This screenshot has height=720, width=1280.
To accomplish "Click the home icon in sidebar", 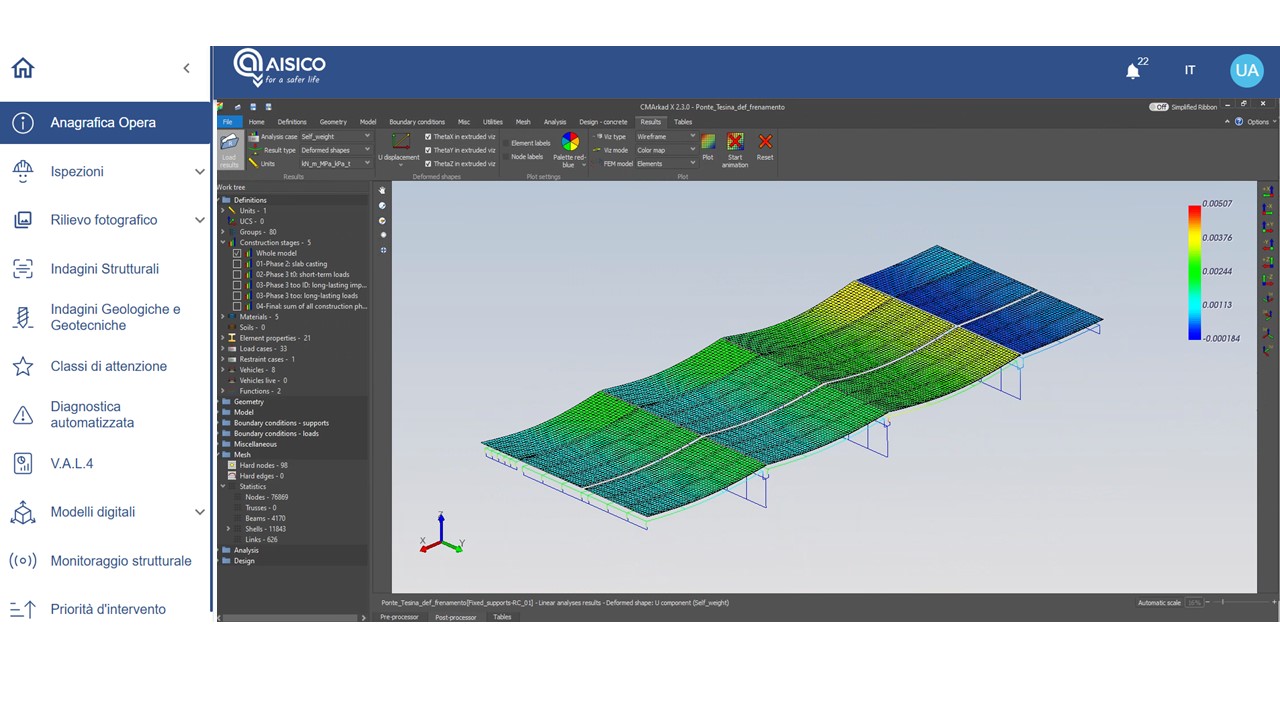I will coord(23,68).
